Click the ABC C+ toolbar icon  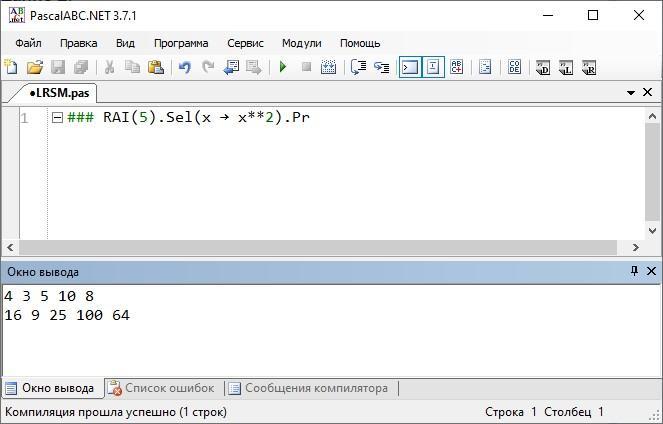457,67
